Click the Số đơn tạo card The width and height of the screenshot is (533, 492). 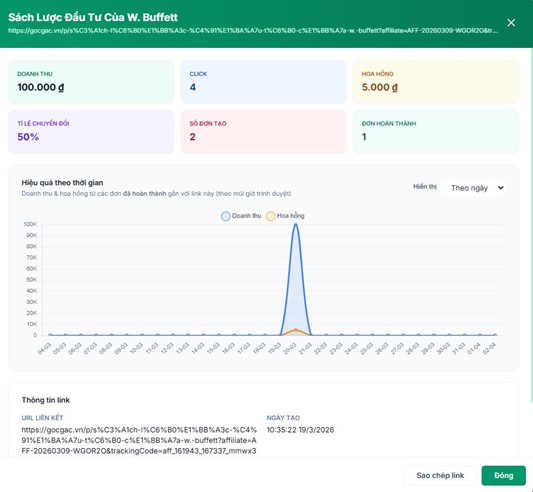pyautogui.click(x=263, y=132)
